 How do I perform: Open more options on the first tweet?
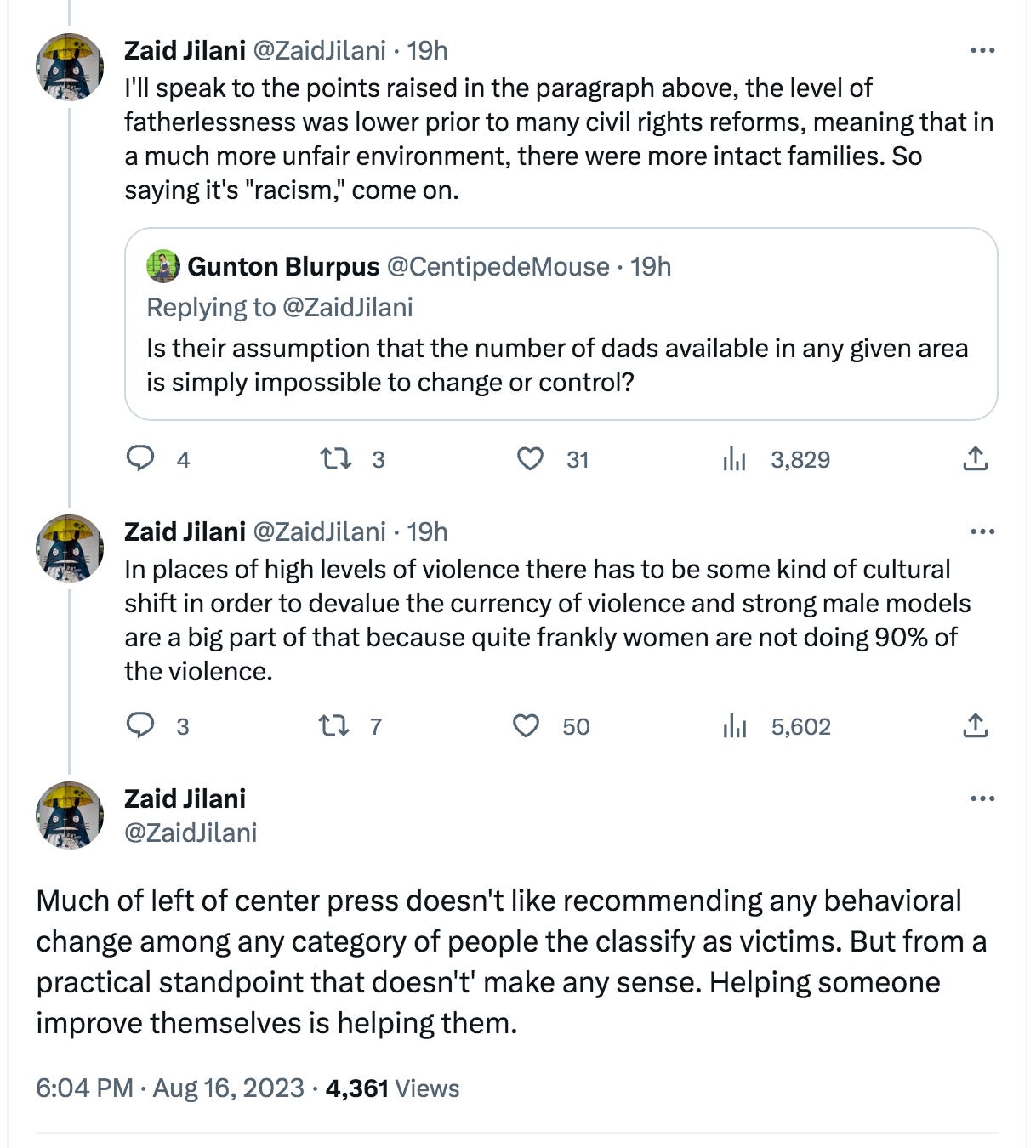(982, 50)
